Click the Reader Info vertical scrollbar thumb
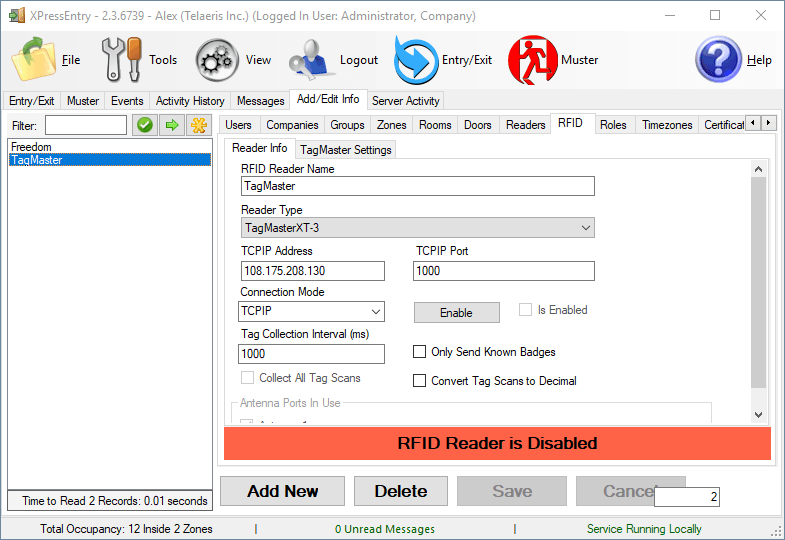This screenshot has width=785, height=540. 758,282
